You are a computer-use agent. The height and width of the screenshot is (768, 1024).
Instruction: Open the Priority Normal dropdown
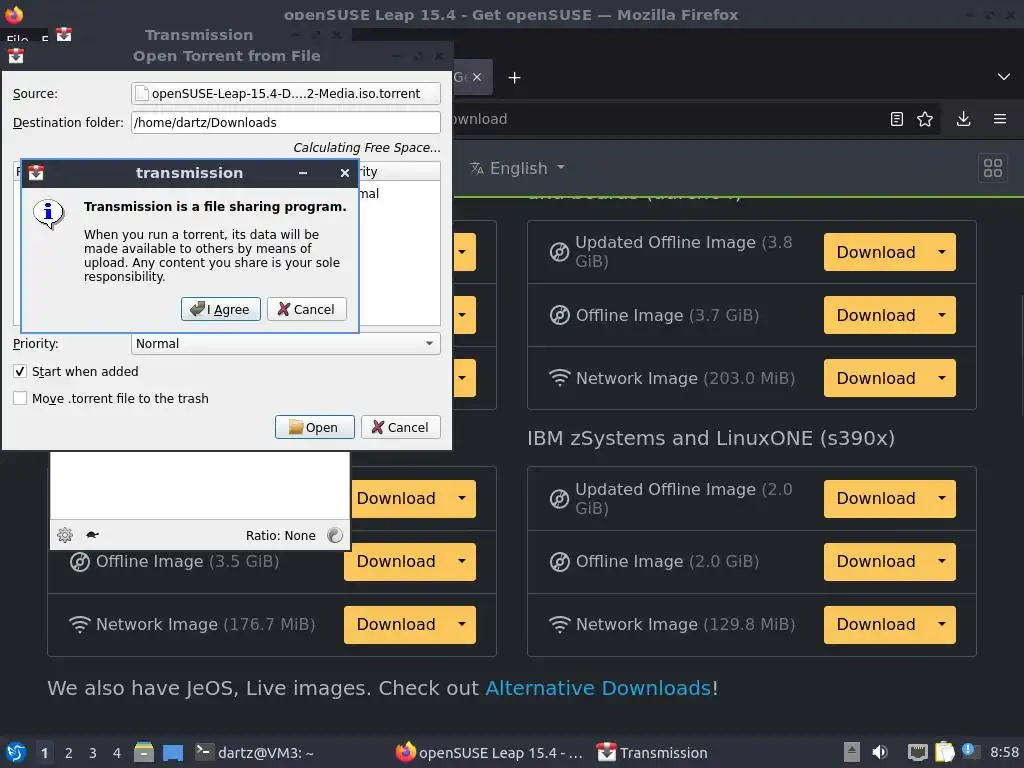(x=285, y=344)
